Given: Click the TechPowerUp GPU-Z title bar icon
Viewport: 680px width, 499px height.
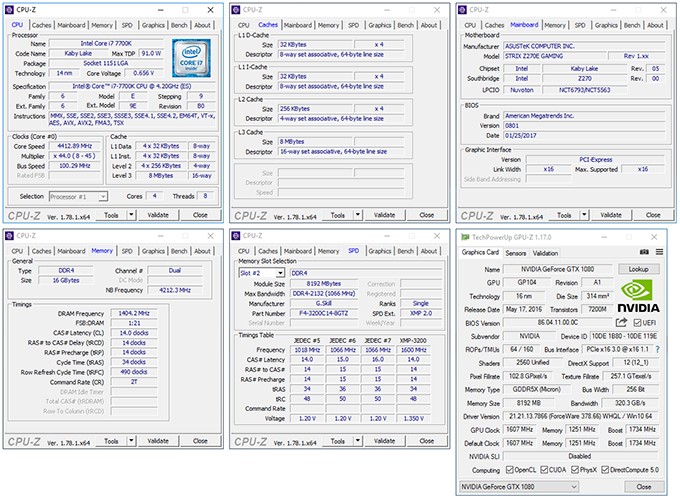Looking at the screenshot, I should click(463, 236).
